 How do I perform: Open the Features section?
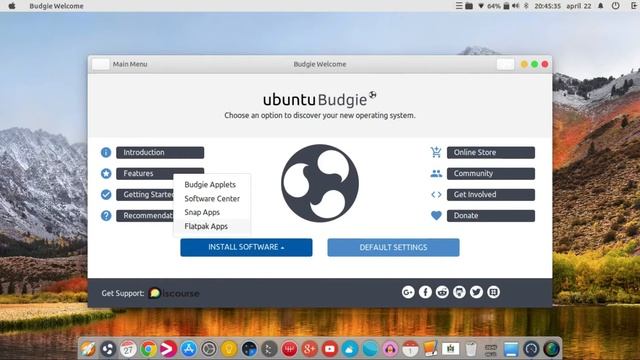pos(160,173)
